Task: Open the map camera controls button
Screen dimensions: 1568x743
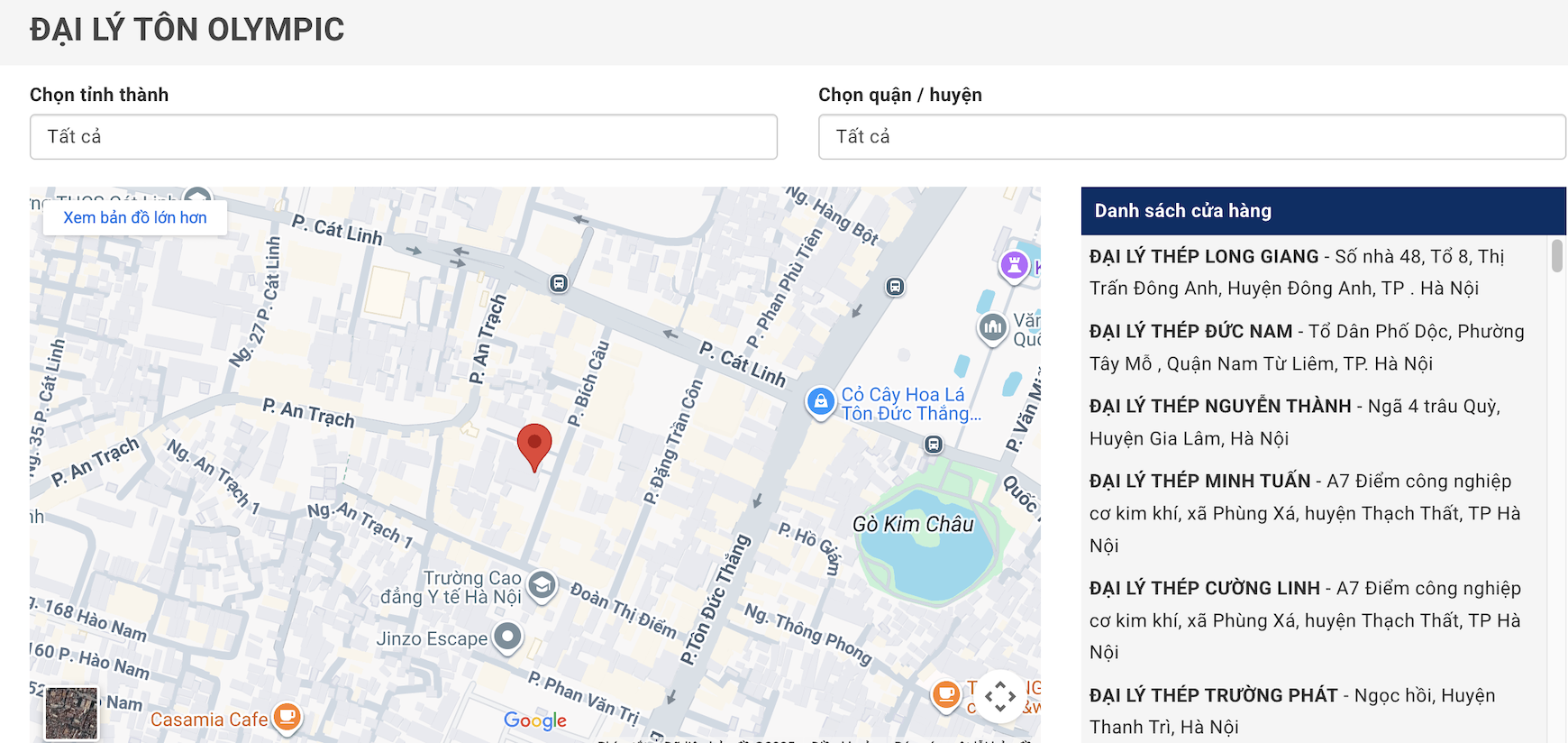Action: (x=1000, y=696)
